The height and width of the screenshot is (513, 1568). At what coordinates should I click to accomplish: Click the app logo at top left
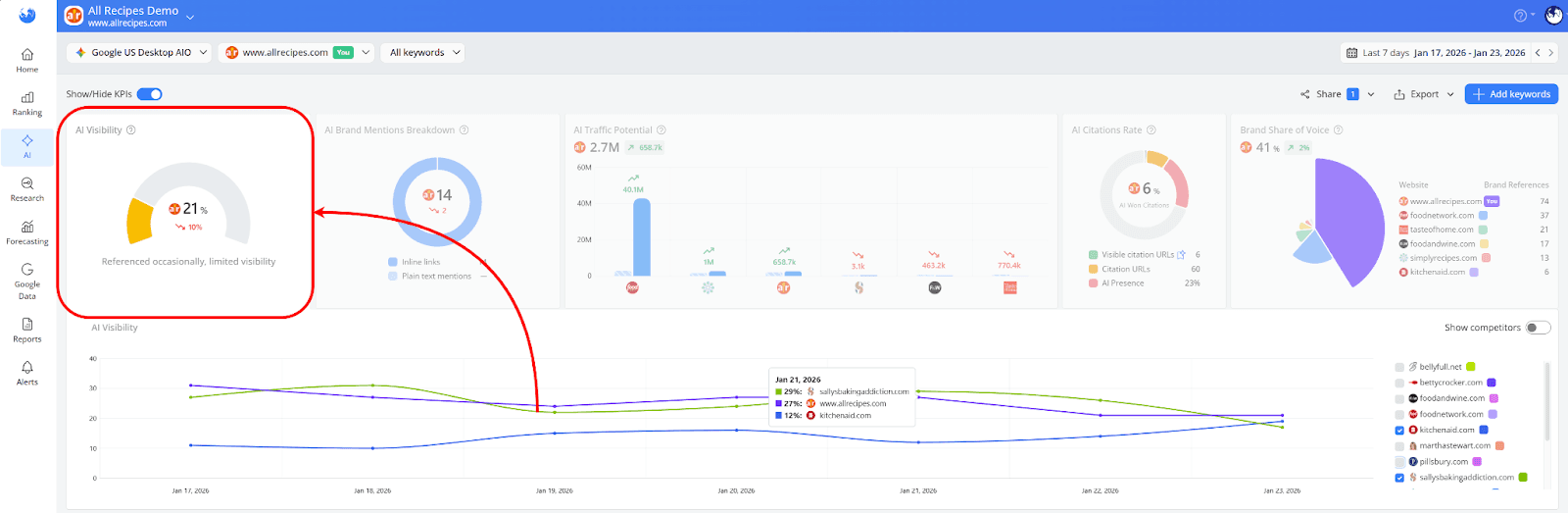(x=27, y=15)
